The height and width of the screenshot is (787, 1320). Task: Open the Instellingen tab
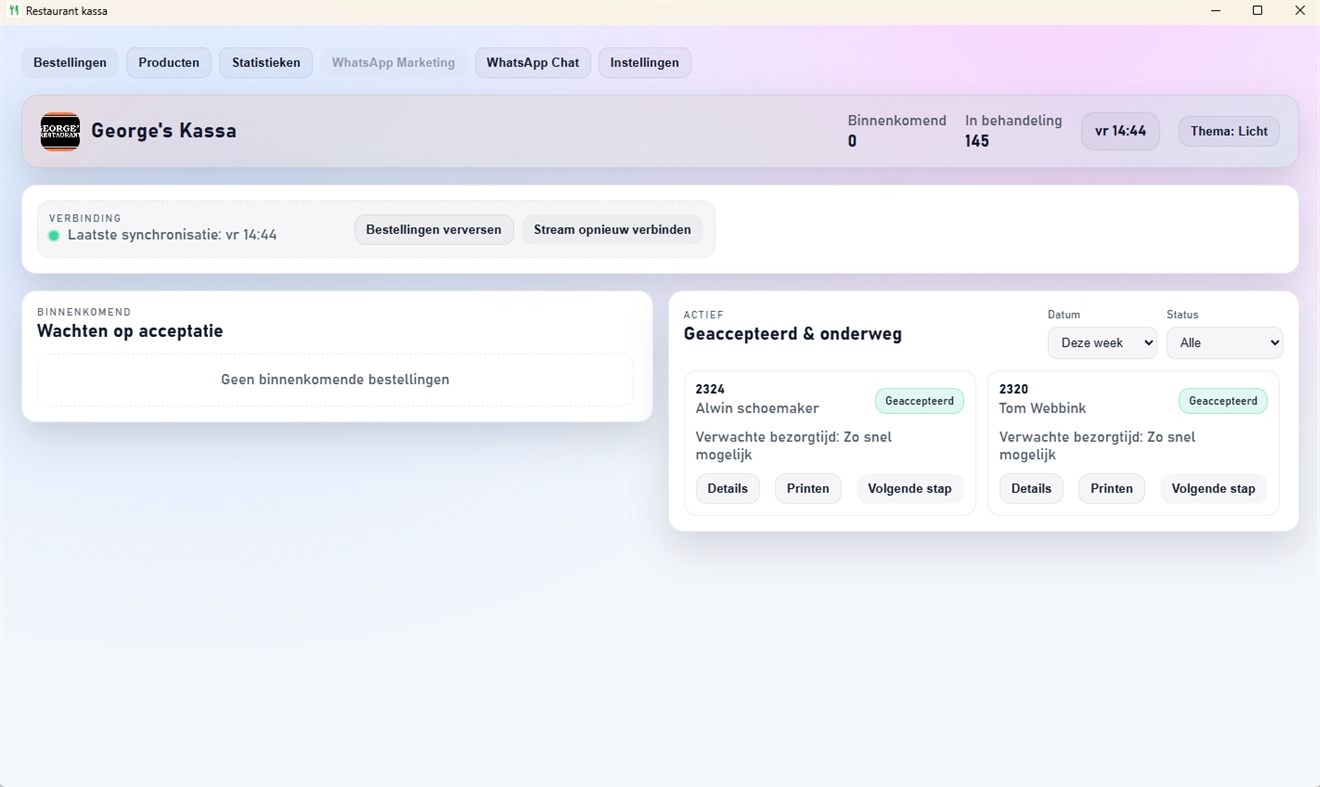[645, 62]
